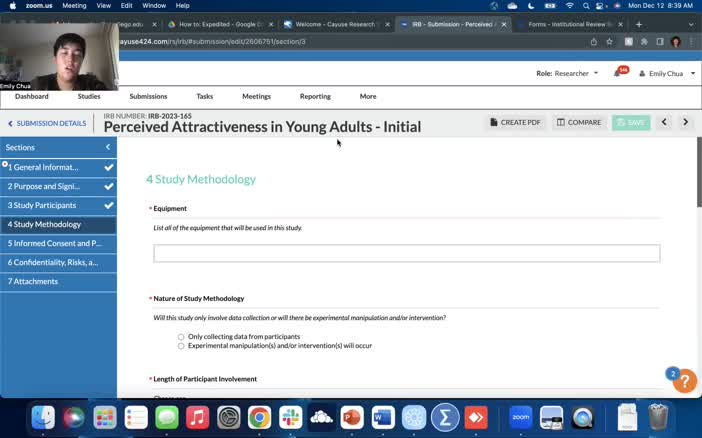Go to previous section arrow
Image resolution: width=702 pixels, height=438 pixels.
[664, 122]
